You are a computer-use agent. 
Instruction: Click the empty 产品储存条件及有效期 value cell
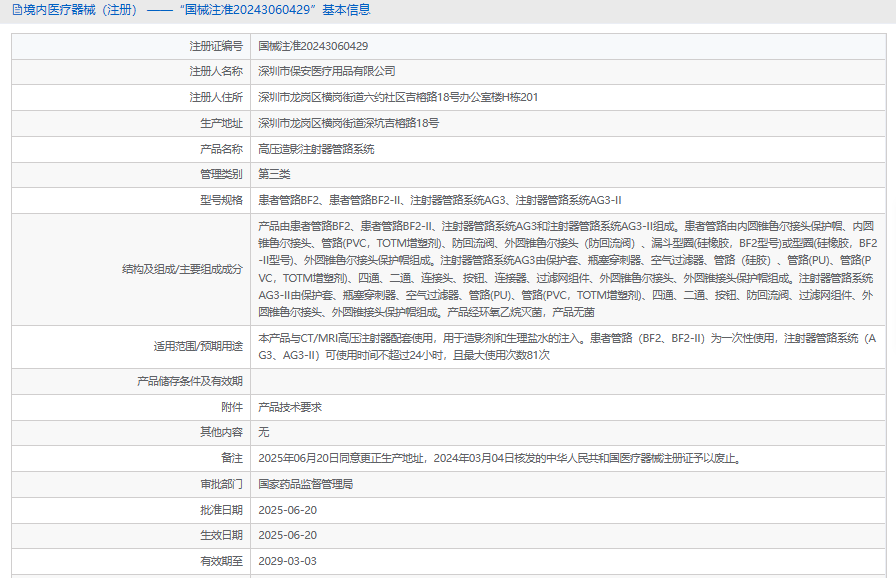tap(567, 381)
